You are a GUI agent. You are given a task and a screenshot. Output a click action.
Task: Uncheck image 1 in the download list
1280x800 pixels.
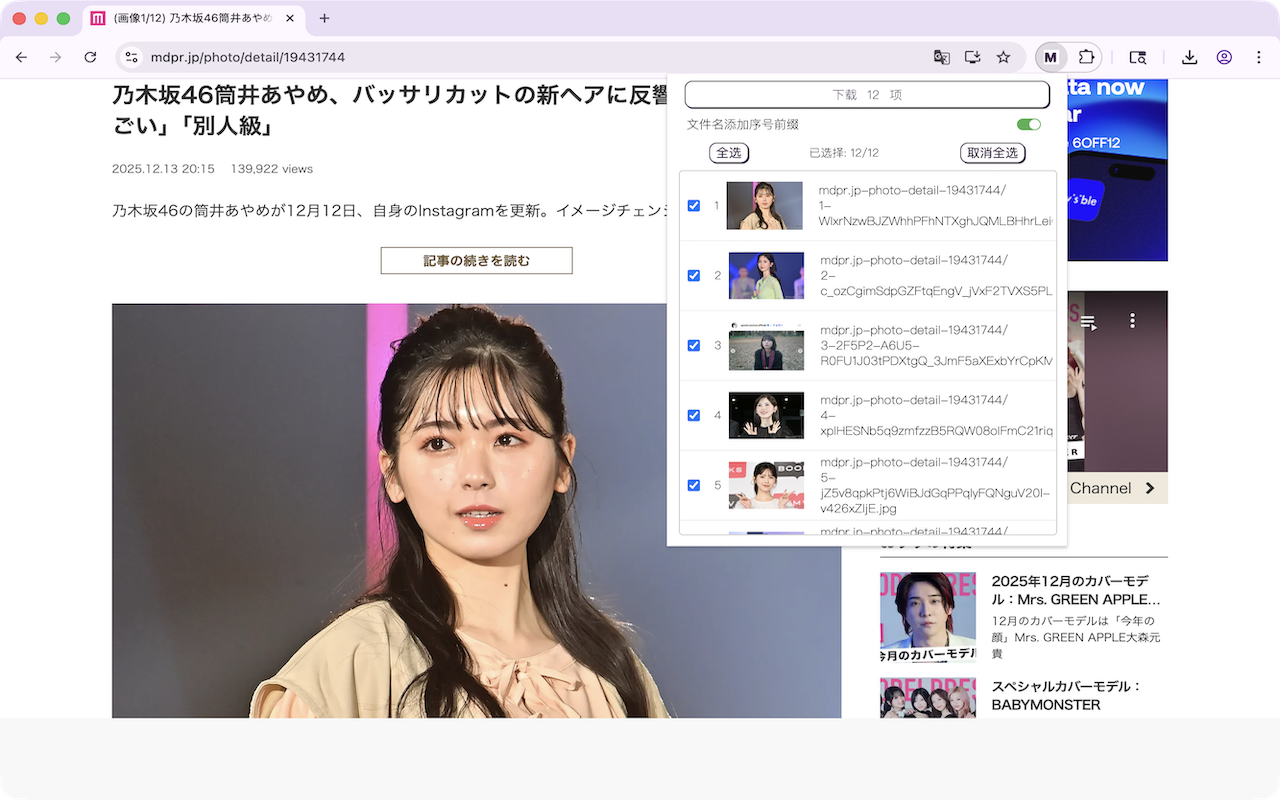tap(694, 205)
